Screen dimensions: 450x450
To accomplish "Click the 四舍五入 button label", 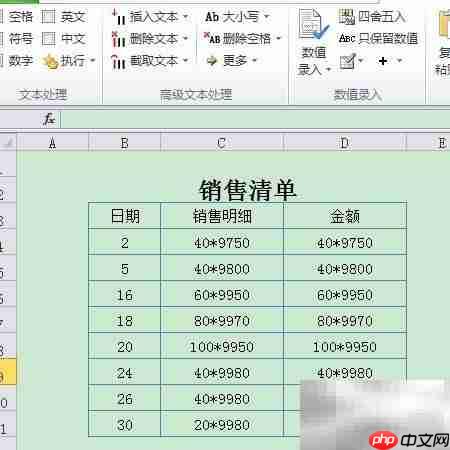I will coord(382,17).
